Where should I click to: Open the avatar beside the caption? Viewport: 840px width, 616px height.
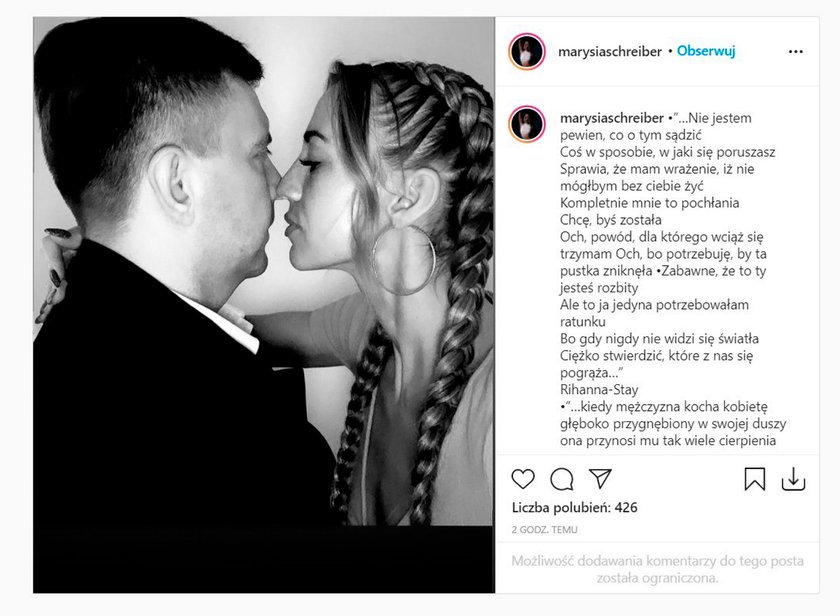point(527,124)
